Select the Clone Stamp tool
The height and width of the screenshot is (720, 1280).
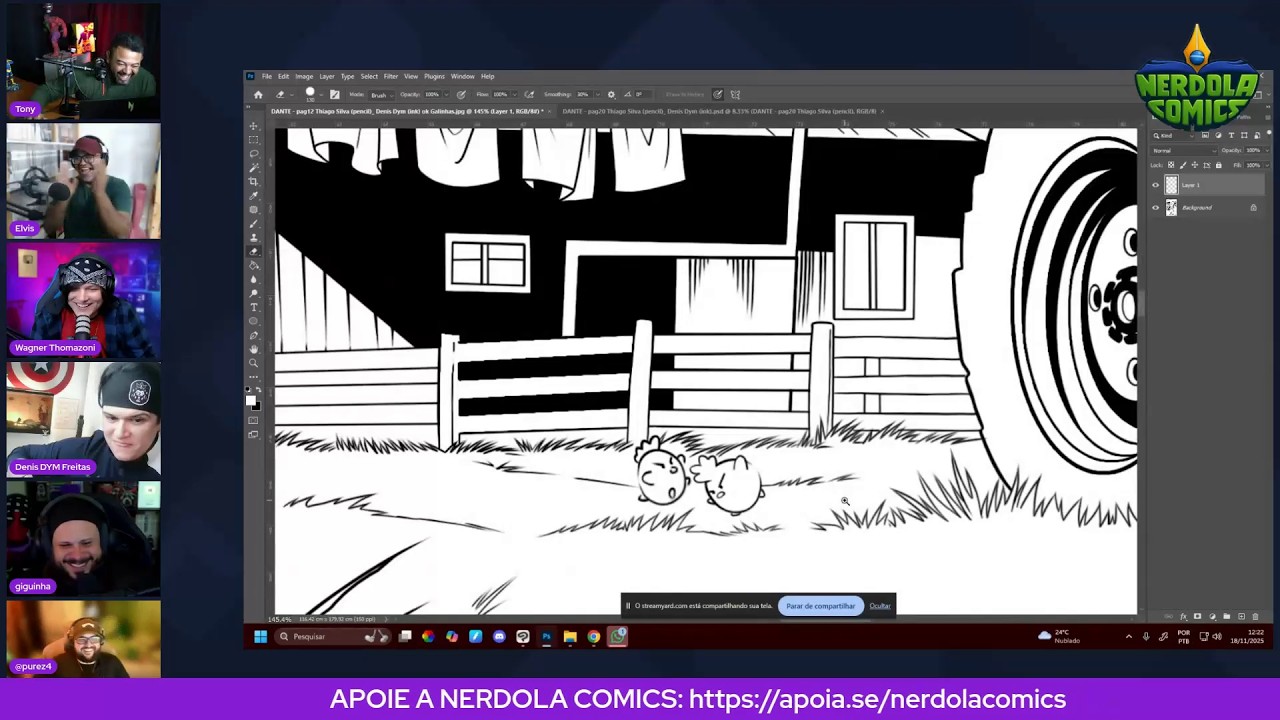[253, 238]
